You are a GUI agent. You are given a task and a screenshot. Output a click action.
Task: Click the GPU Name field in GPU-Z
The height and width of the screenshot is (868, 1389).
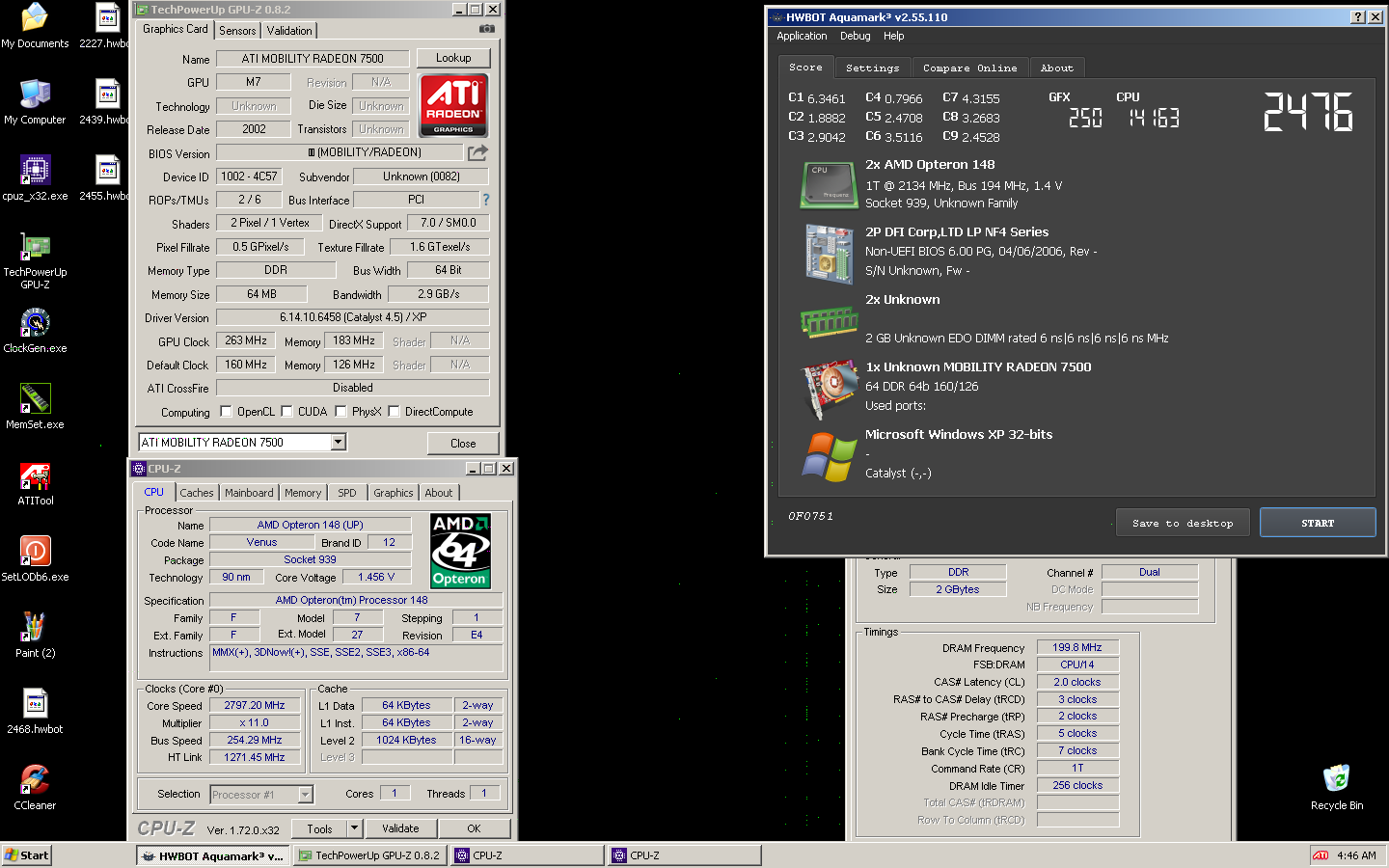point(313,59)
